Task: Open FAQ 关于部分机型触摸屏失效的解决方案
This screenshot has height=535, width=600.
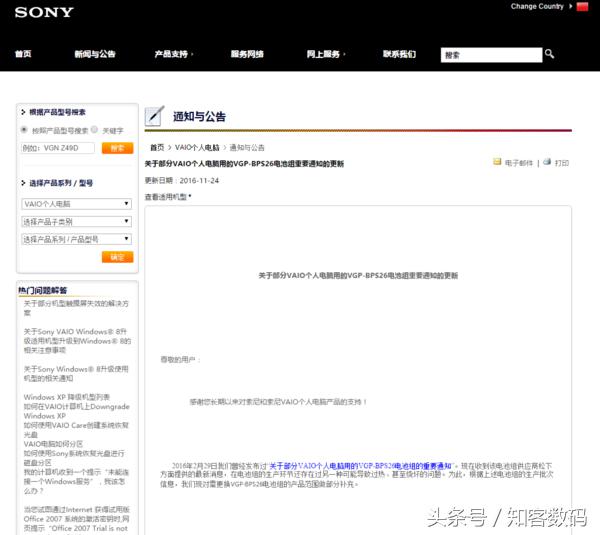Action: 76,308
